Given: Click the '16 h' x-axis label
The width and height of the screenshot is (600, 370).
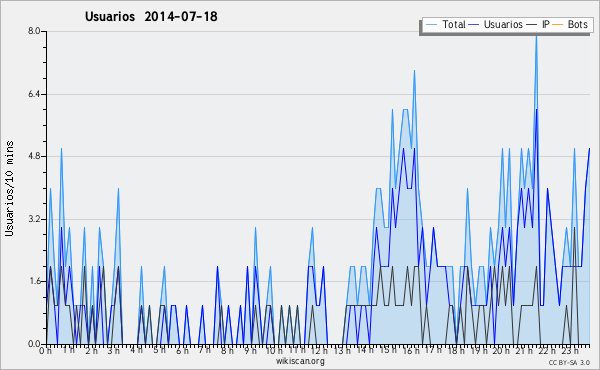Looking at the screenshot, I should [411, 350].
